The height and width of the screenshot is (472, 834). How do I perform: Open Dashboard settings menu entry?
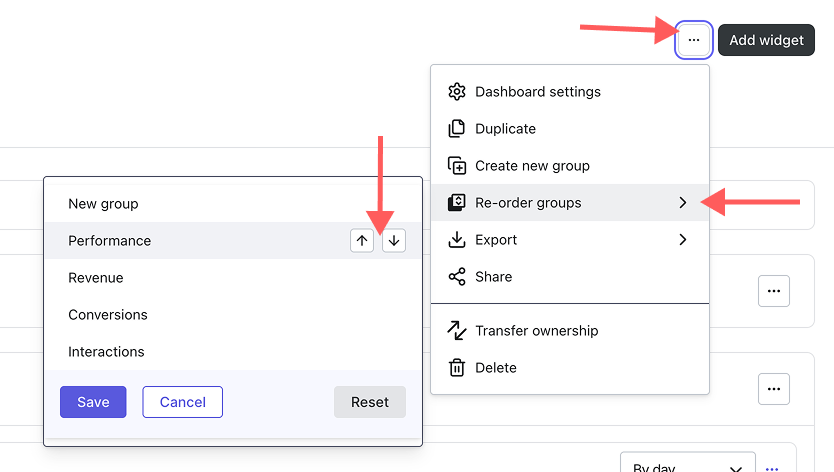point(570,92)
